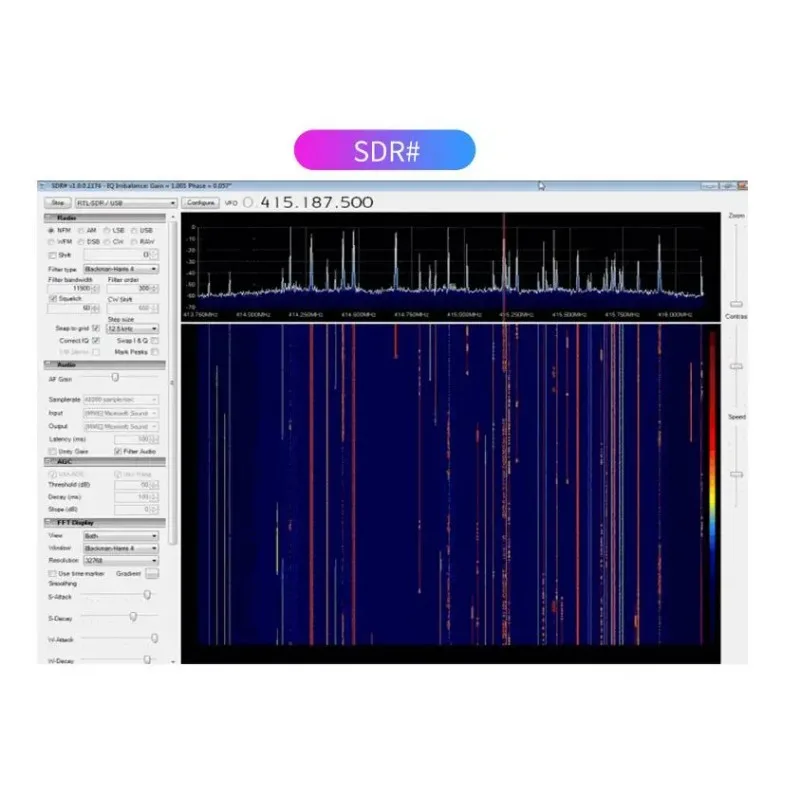
Task: Disable the Filter Audio checkbox
Action: 118,452
